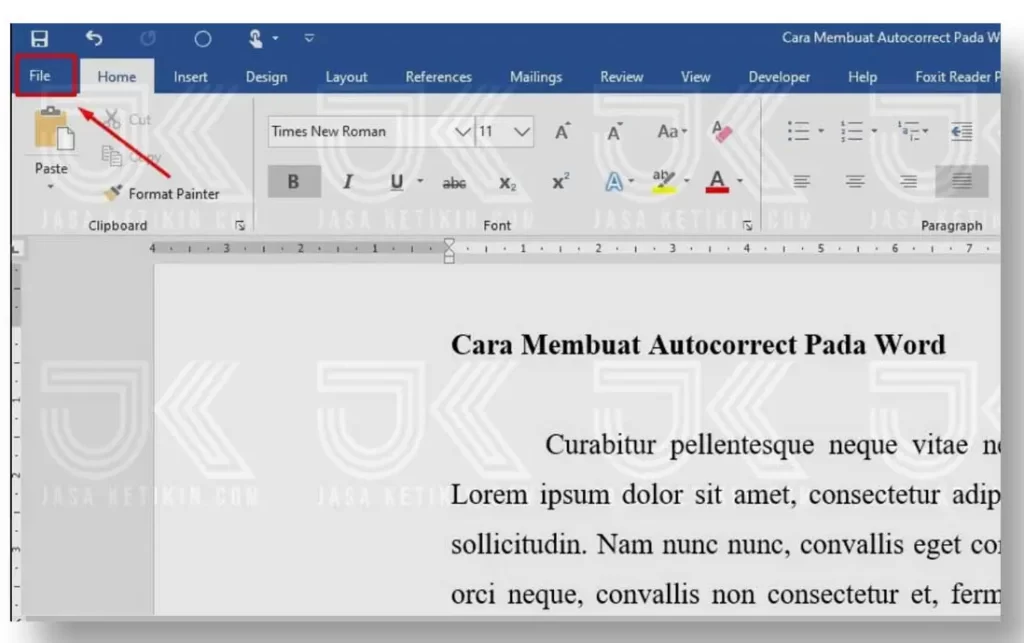Click the Copy button in Clipboard group

coord(131,157)
